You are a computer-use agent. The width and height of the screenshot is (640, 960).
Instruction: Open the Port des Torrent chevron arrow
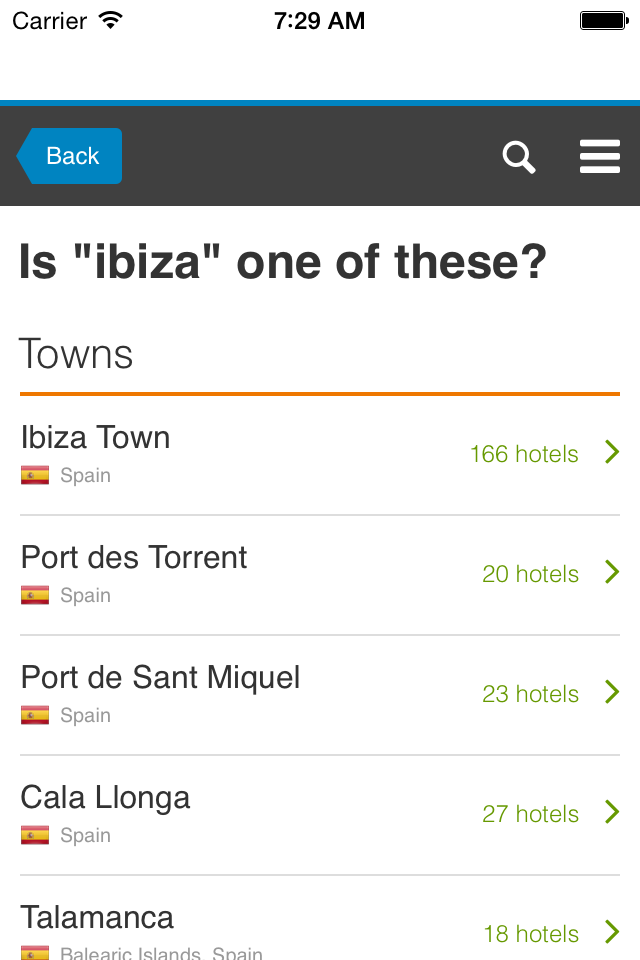coord(612,572)
